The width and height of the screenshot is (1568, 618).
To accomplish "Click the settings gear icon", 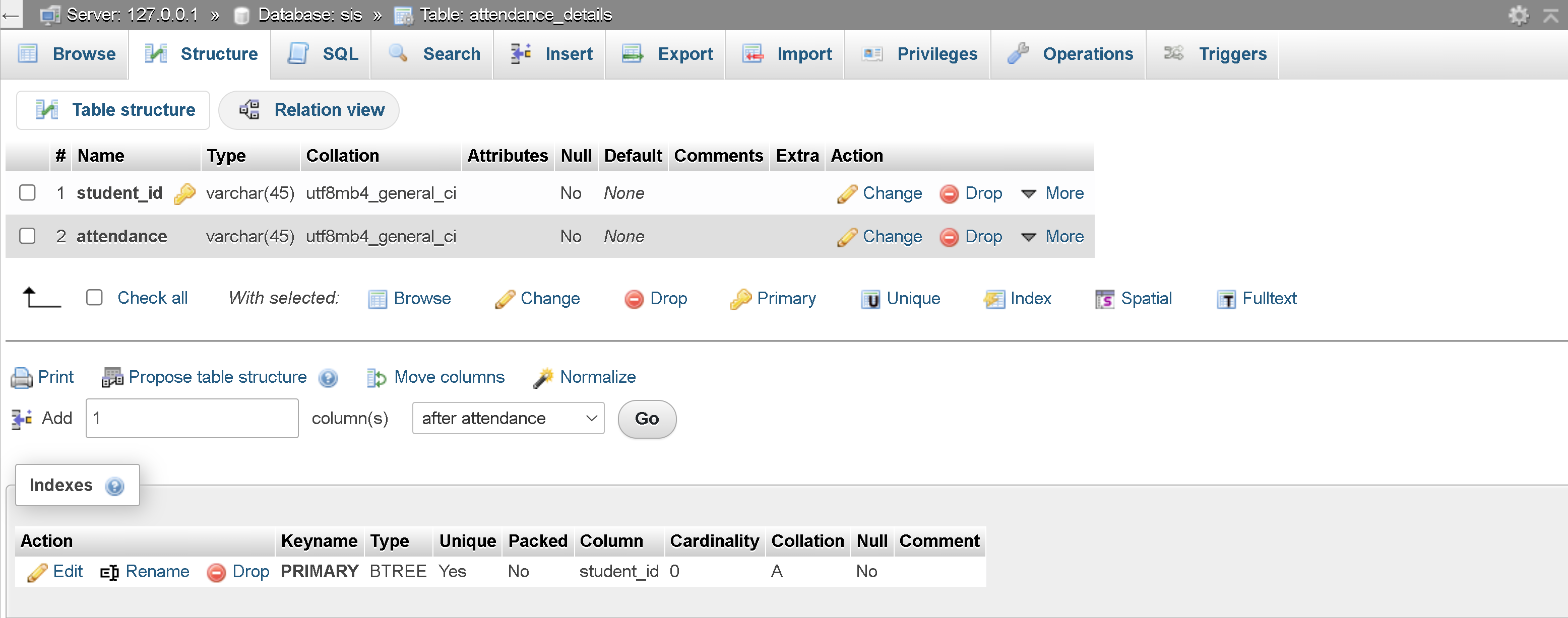I will click(x=1519, y=15).
